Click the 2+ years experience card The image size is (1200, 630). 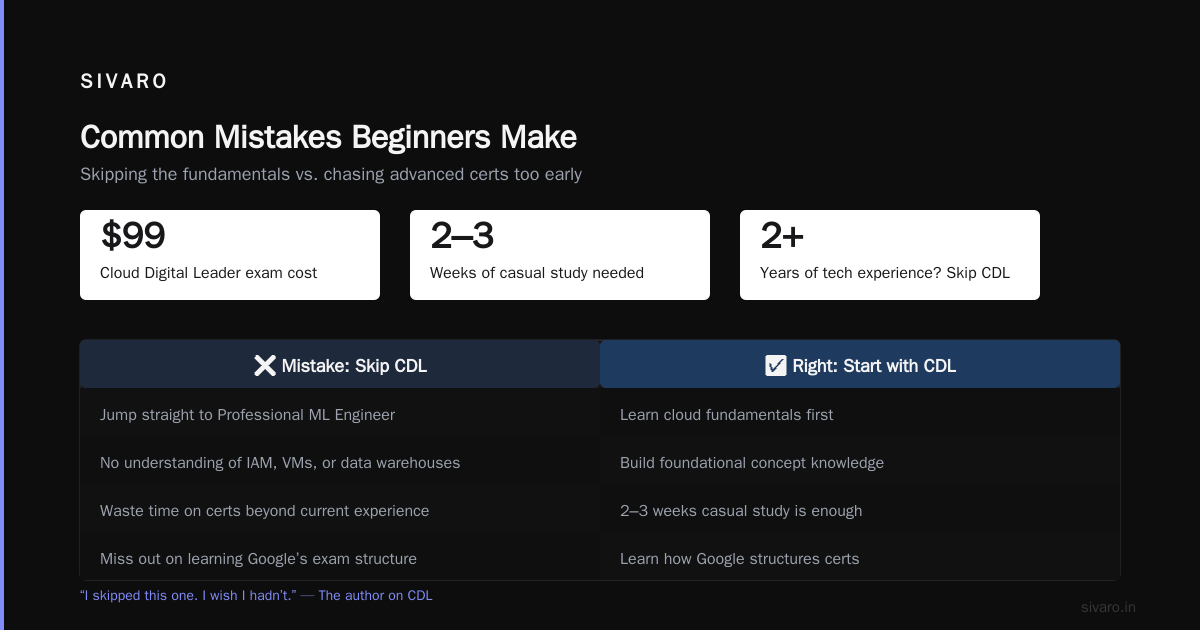click(x=890, y=255)
